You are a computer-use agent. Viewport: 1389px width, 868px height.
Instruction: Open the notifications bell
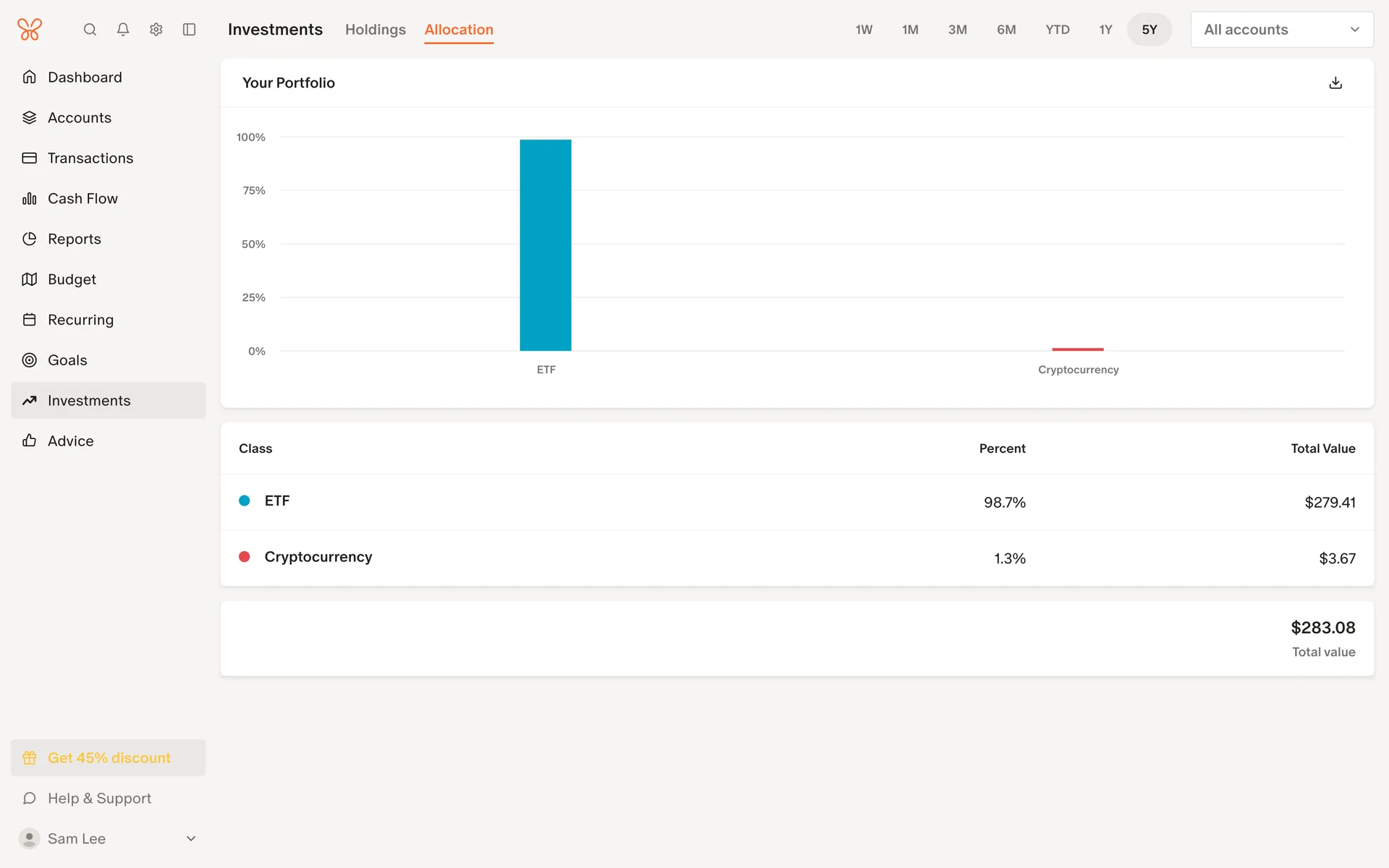point(123,30)
